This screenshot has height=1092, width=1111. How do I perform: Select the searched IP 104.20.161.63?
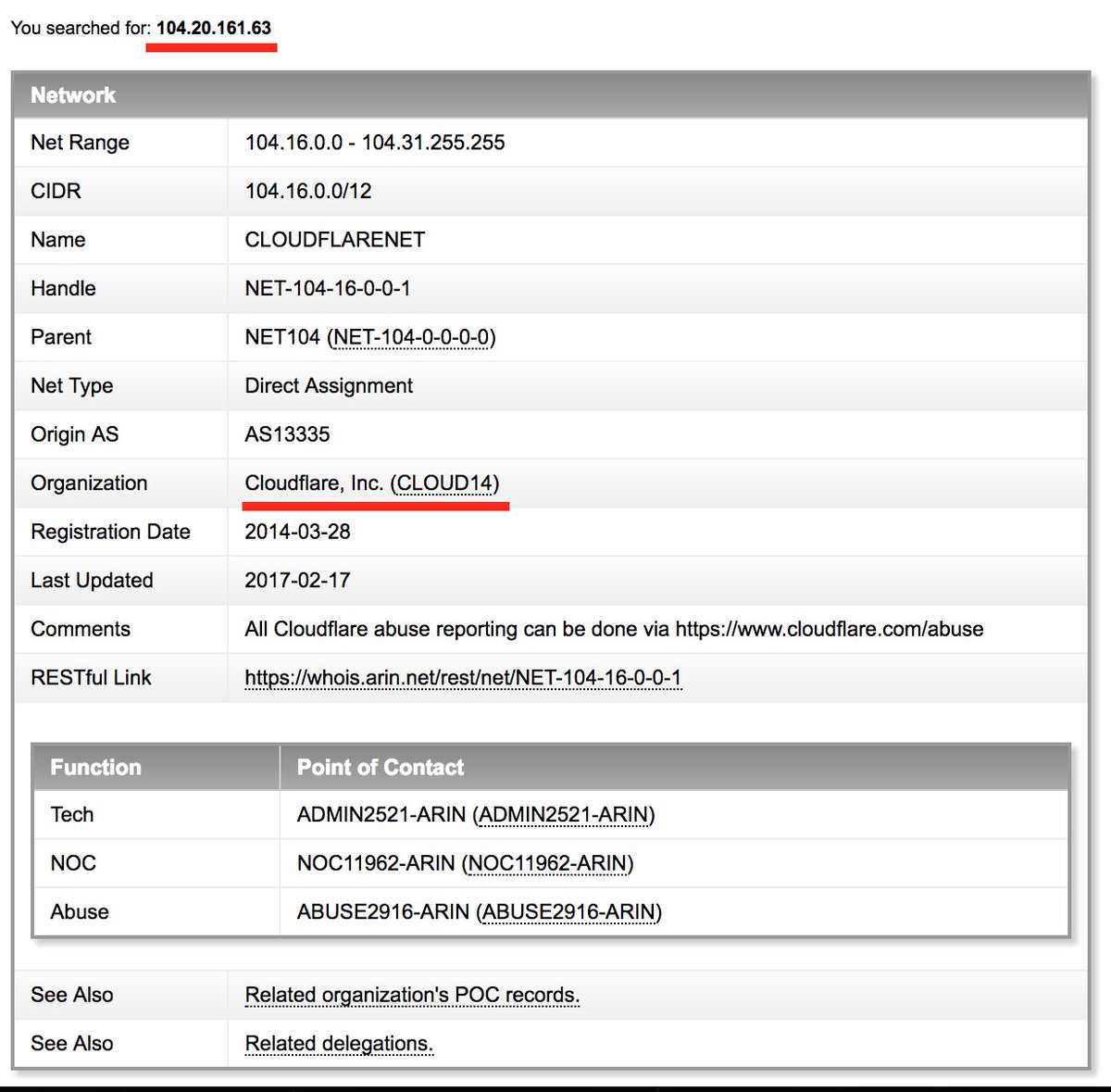(214, 28)
